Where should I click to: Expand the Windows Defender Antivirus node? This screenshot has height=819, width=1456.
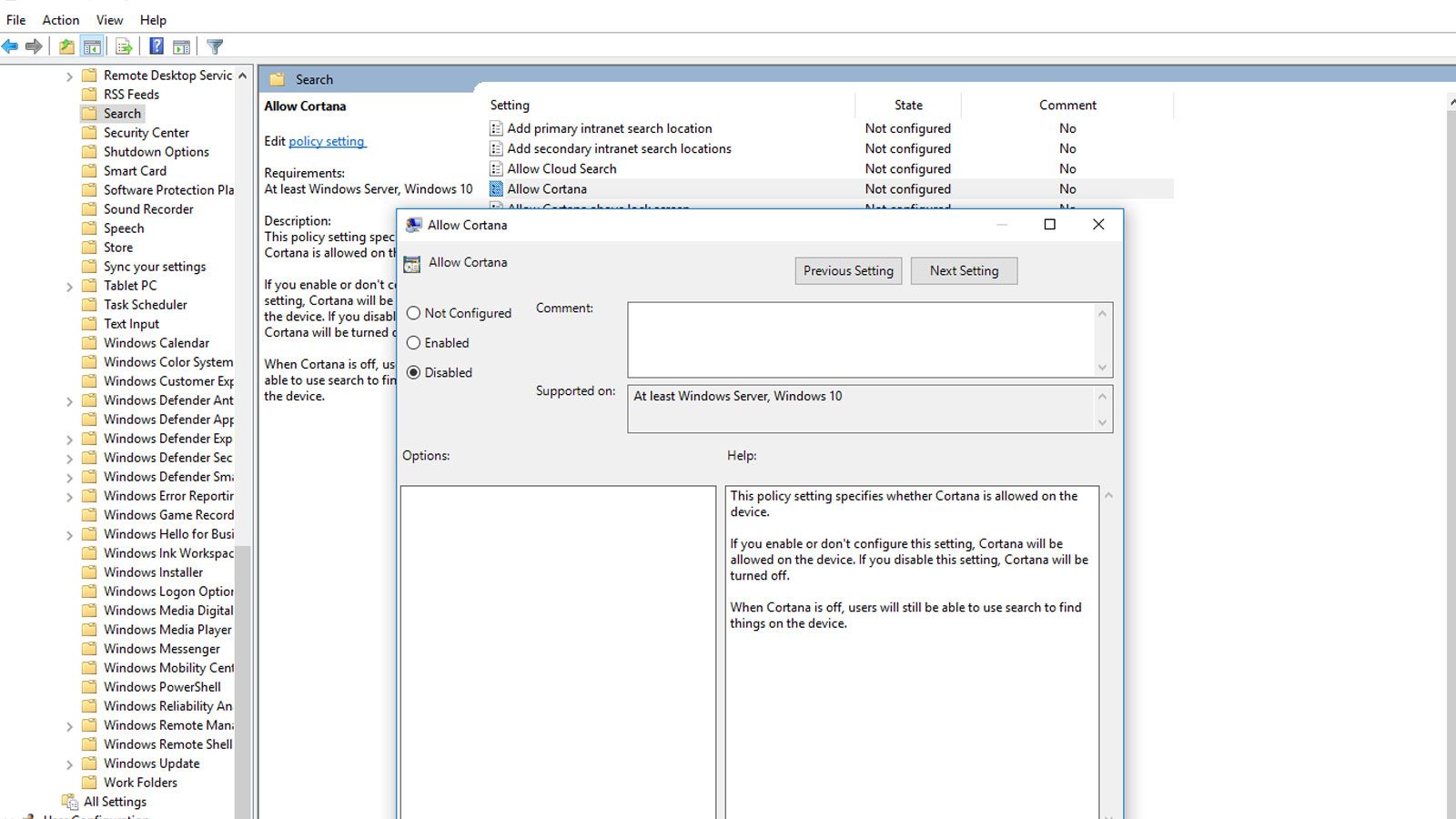pos(69,401)
